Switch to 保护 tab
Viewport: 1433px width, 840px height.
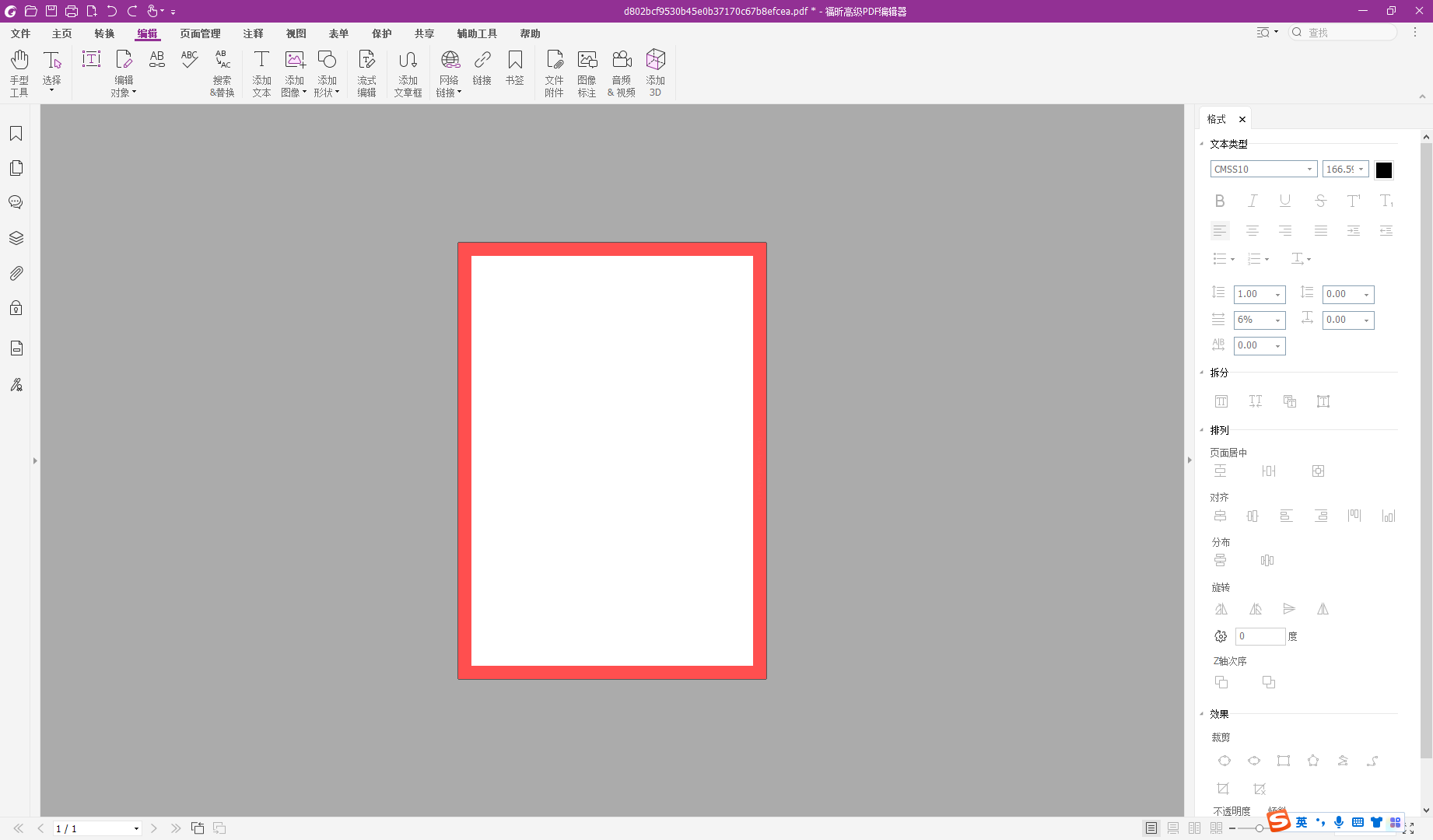point(382,33)
